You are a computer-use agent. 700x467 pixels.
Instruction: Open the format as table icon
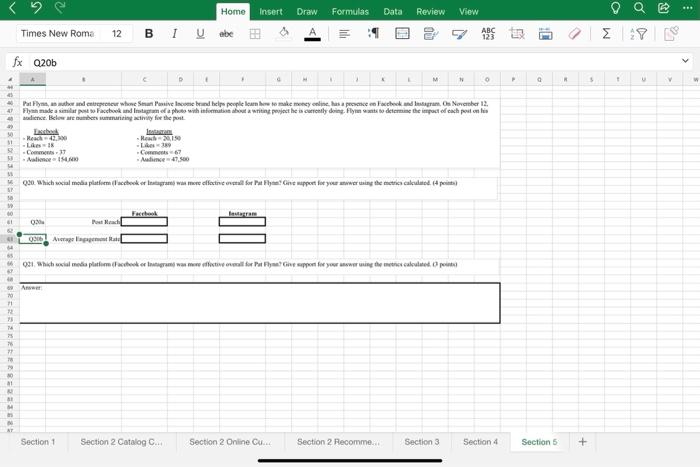point(545,33)
